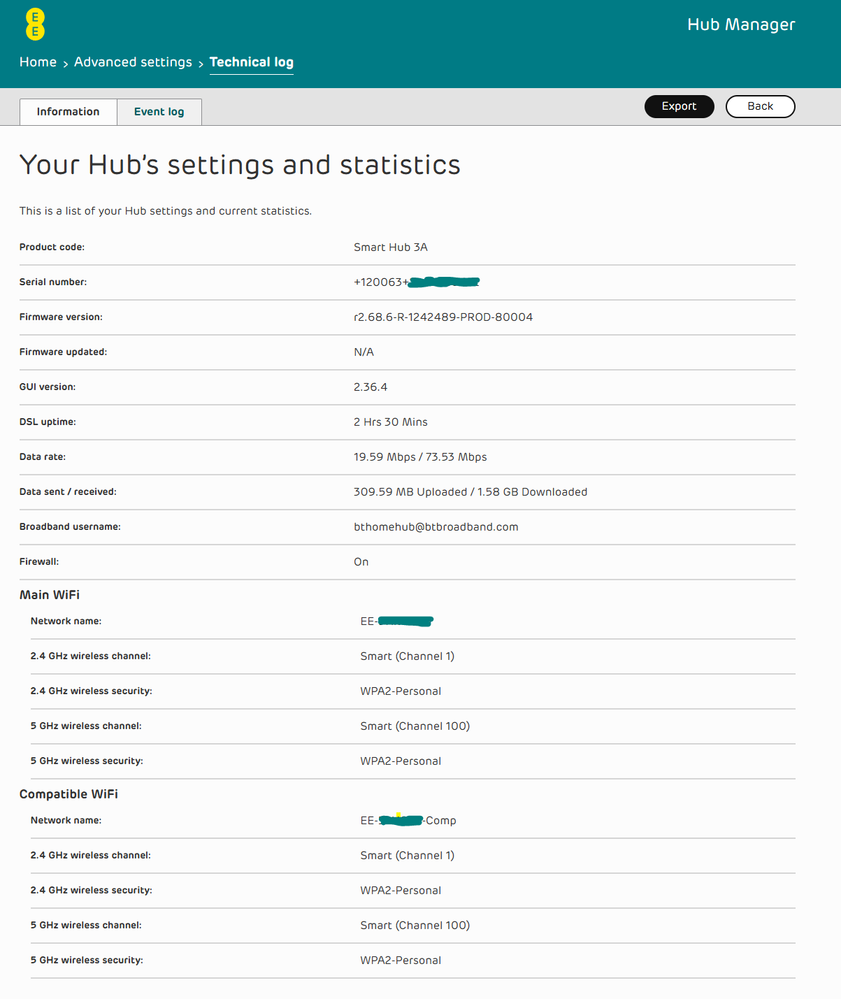Click the broadband username email value
The width and height of the screenshot is (841, 999).
click(435, 527)
